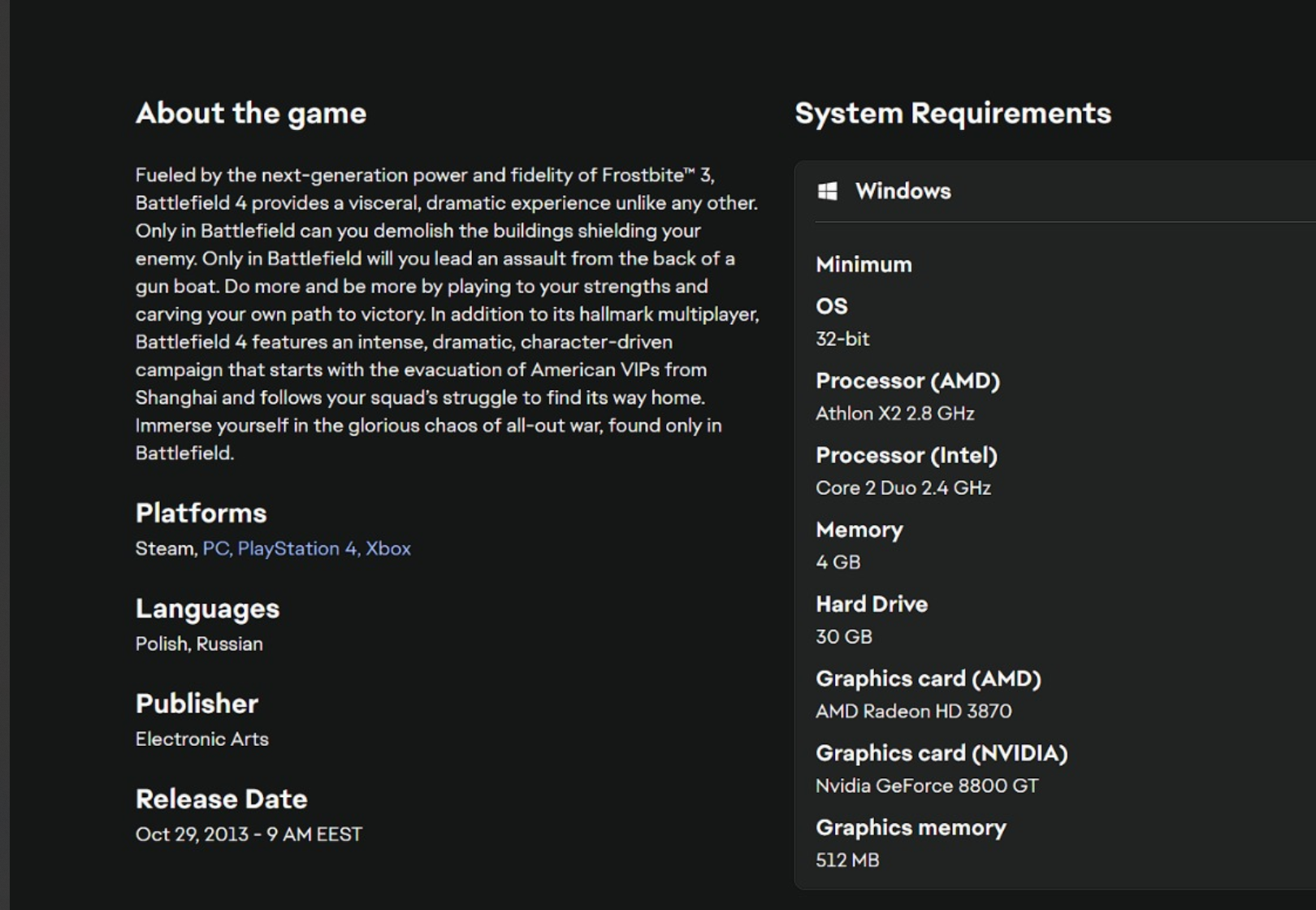This screenshot has width=1316, height=910.
Task: Click the Core 2 Duo 2.4 GHz value
Action: pos(903,487)
